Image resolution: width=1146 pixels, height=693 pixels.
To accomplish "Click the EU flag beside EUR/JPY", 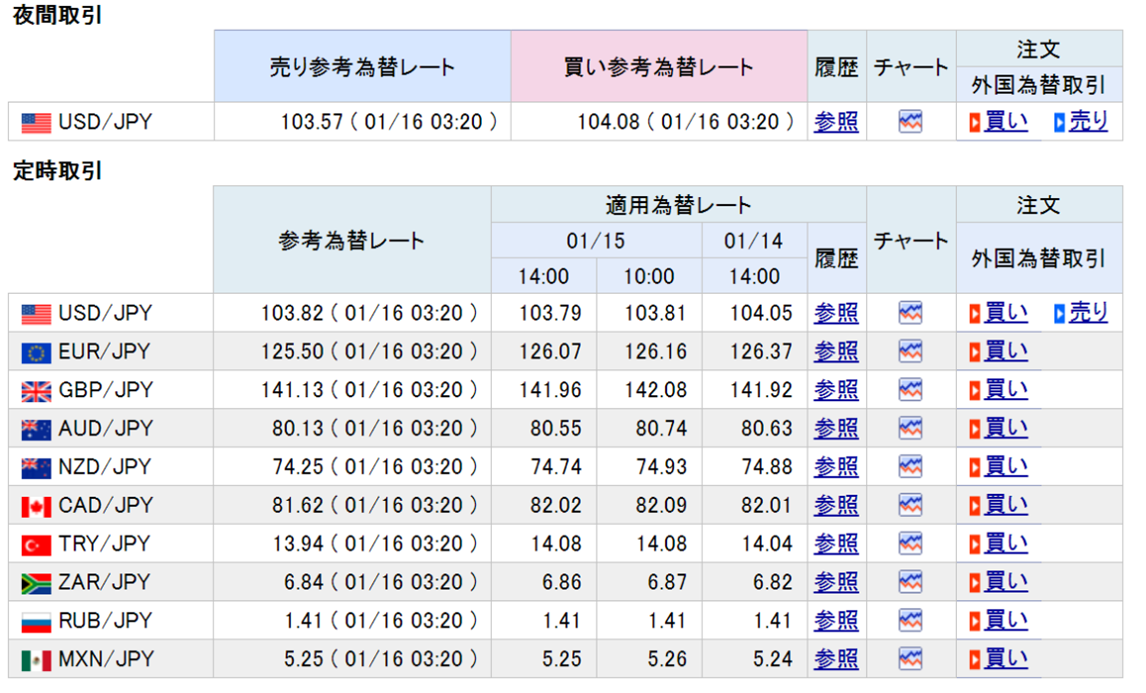I will click(37, 353).
